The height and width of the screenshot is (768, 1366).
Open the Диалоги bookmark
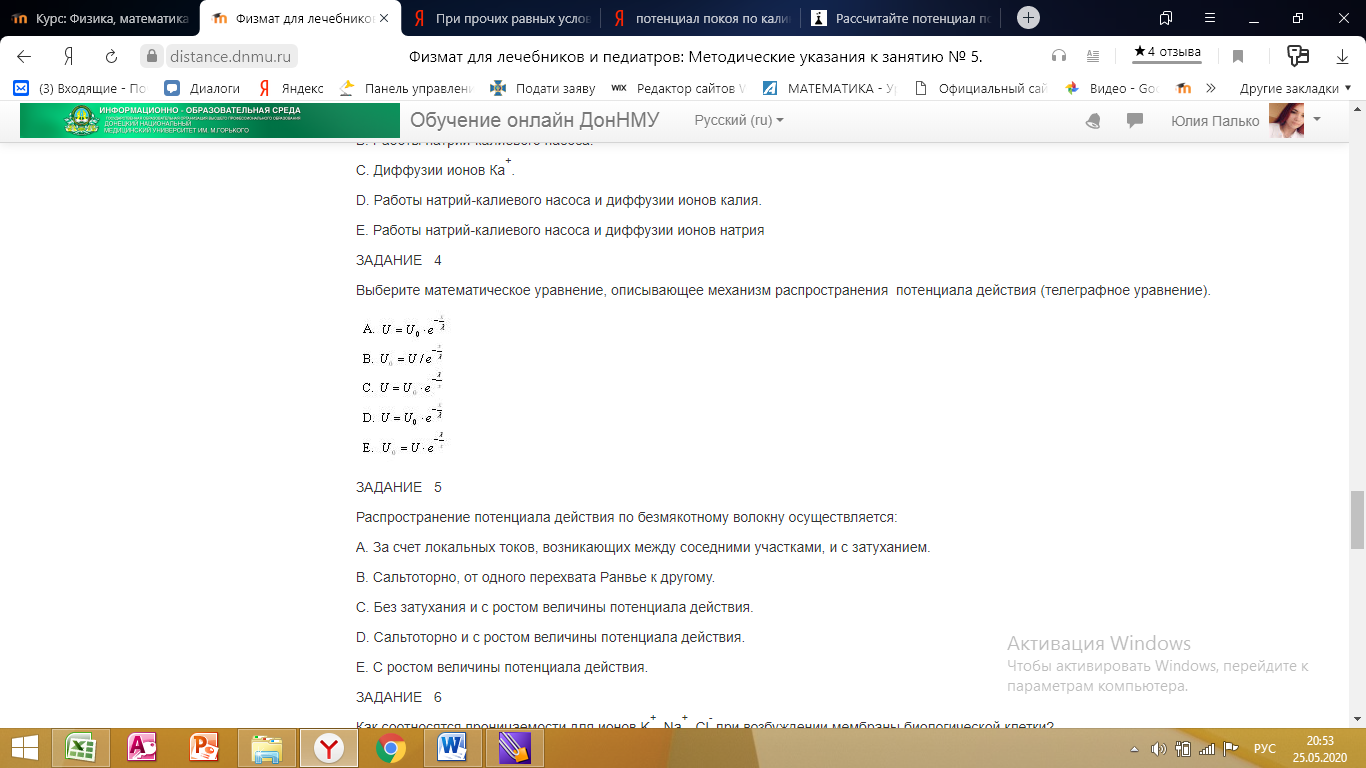202,88
